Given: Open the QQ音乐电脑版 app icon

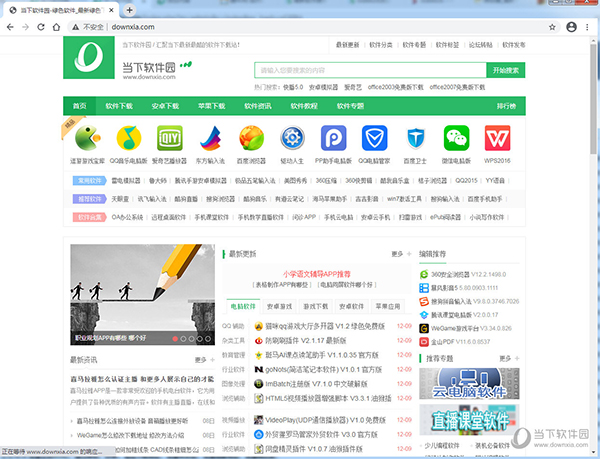Looking at the screenshot, I should pyautogui.click(x=127, y=137).
